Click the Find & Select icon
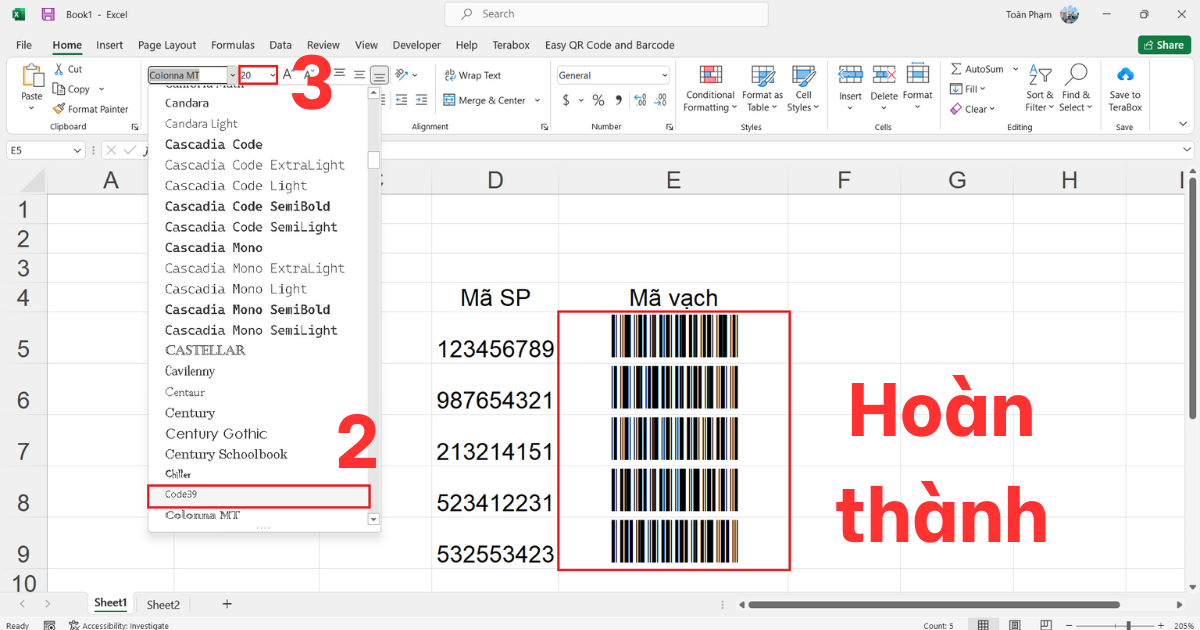 point(1076,87)
